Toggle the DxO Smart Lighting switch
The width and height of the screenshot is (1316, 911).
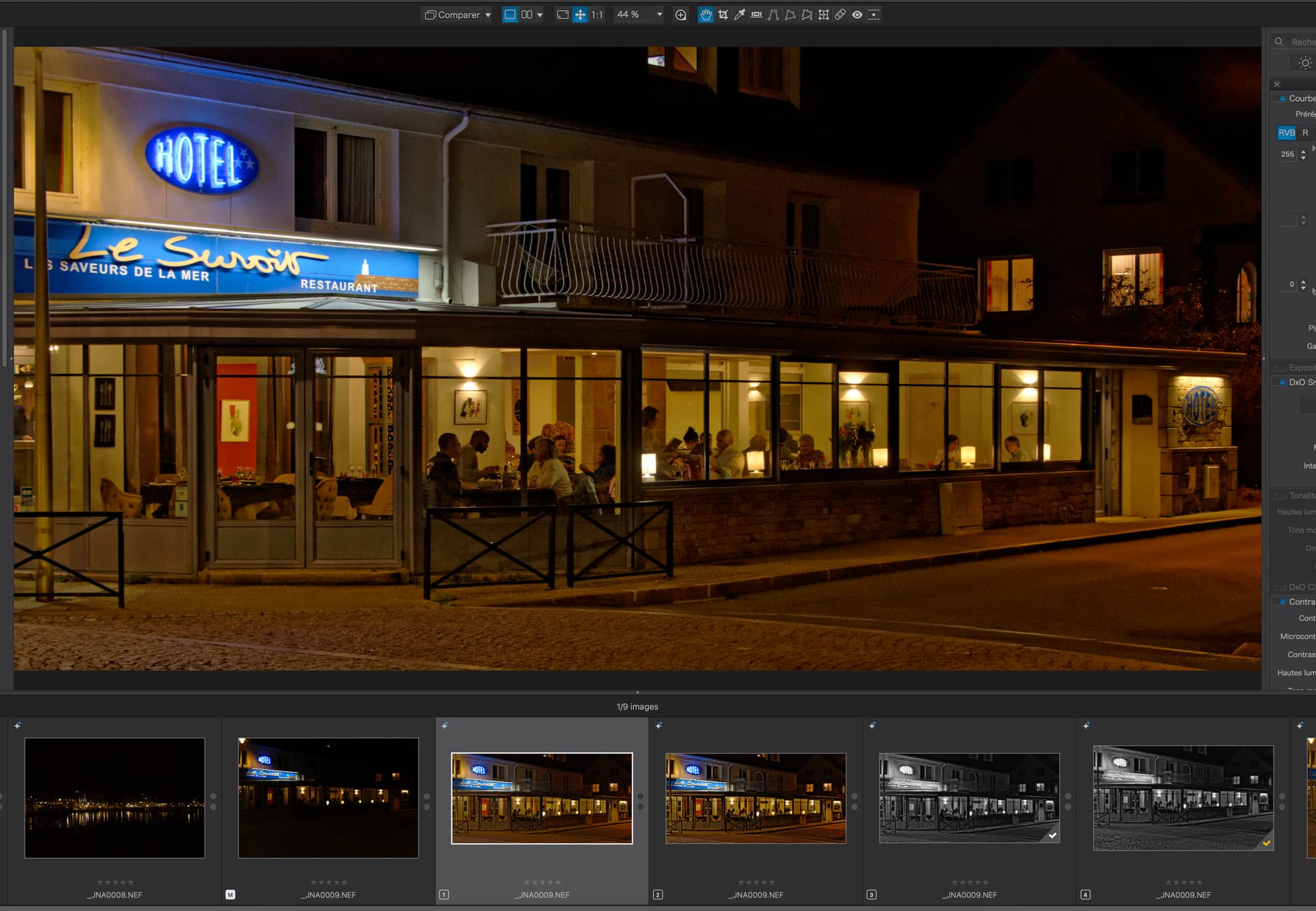pos(1282,382)
